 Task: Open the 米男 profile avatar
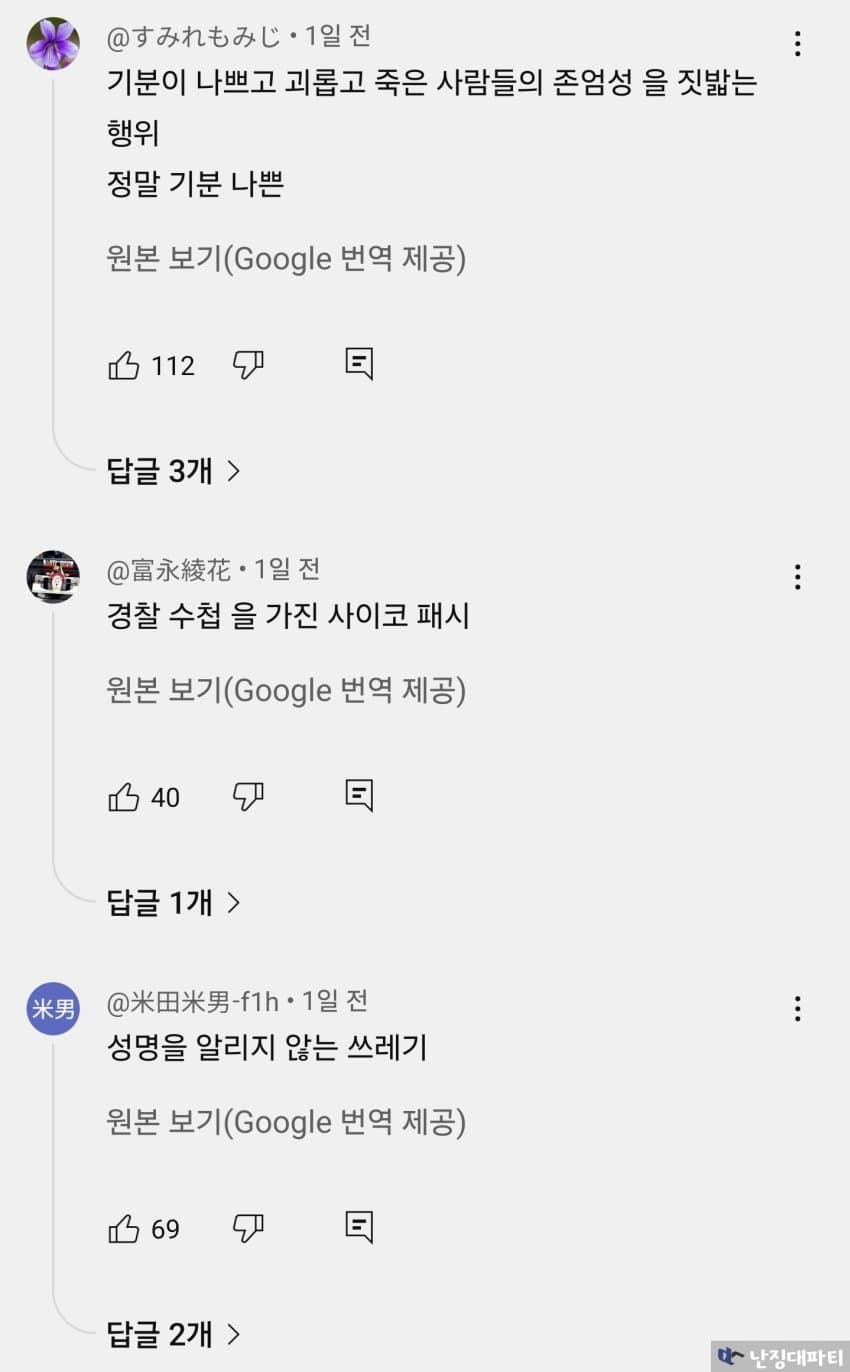(x=53, y=1009)
